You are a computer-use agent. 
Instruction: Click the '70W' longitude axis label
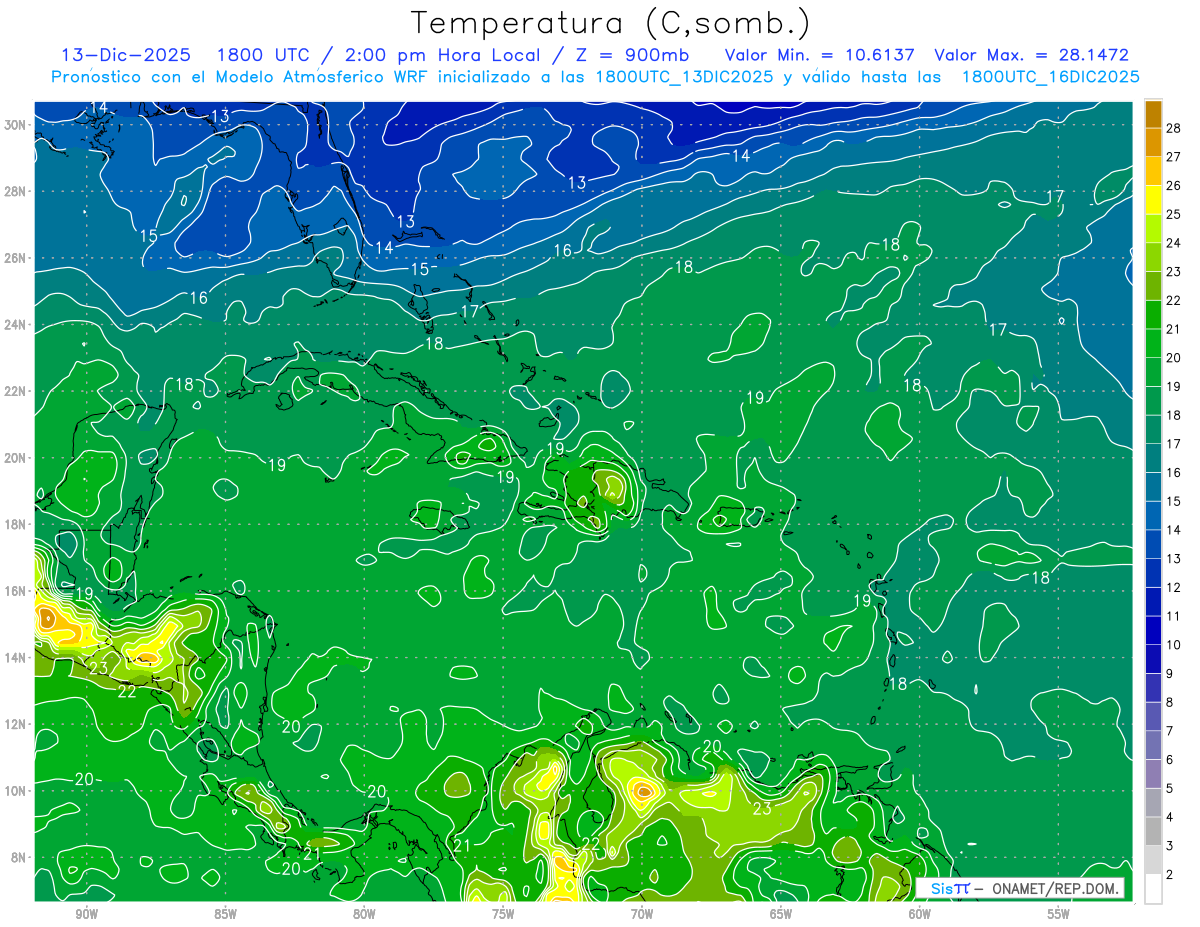pyautogui.click(x=642, y=914)
